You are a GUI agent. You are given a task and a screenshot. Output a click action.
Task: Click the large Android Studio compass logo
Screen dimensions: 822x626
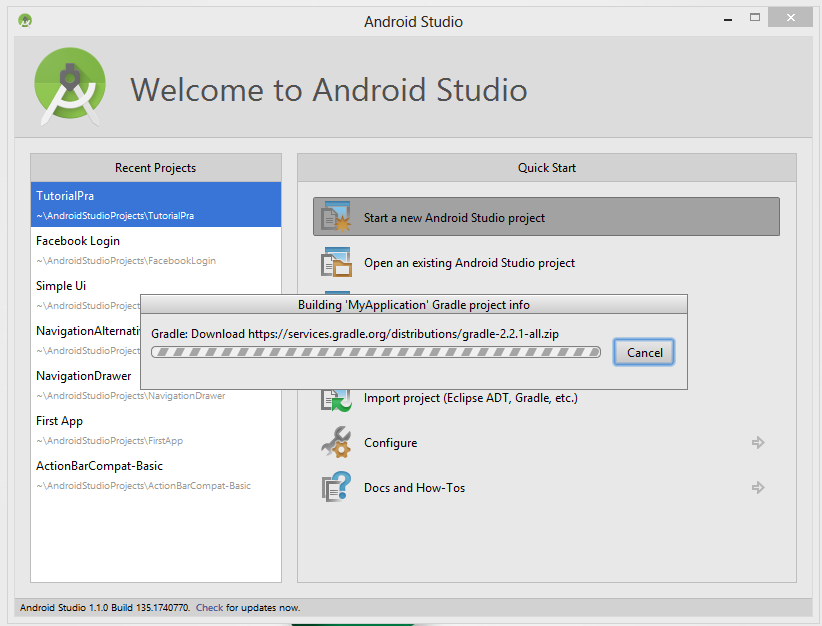70,87
